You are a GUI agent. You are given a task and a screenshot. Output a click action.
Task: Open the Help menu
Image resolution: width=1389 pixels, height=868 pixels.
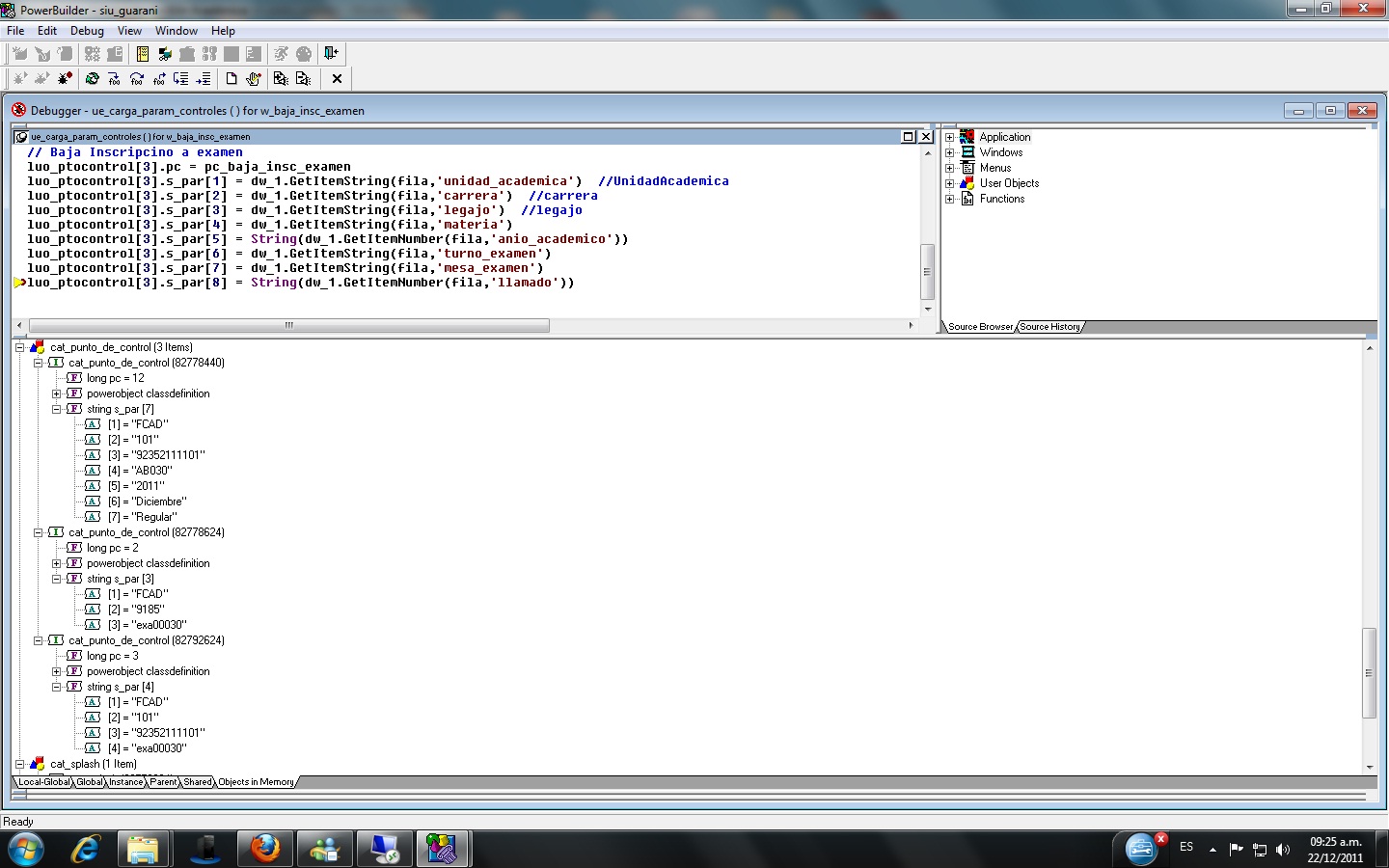coord(223,31)
